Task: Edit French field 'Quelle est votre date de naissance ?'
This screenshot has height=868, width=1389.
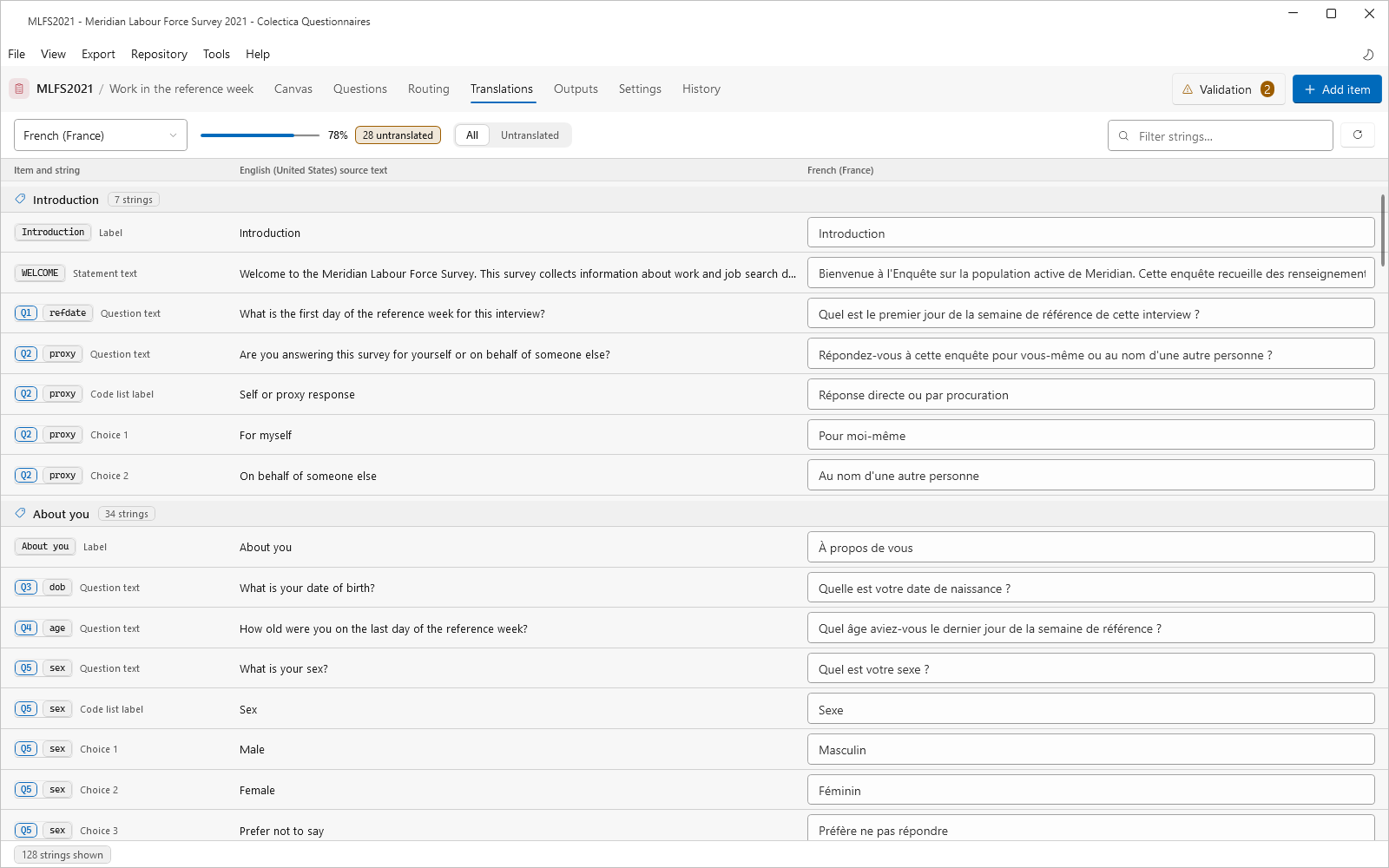Action: click(1091, 588)
